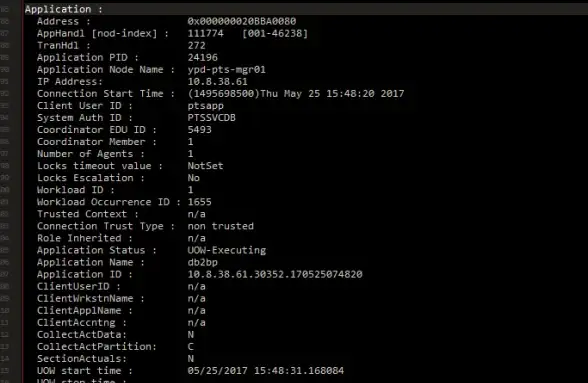Screen dimensions: 588x383
Task: Click the IP Address value 10.8.38.61
Action: [218, 82]
